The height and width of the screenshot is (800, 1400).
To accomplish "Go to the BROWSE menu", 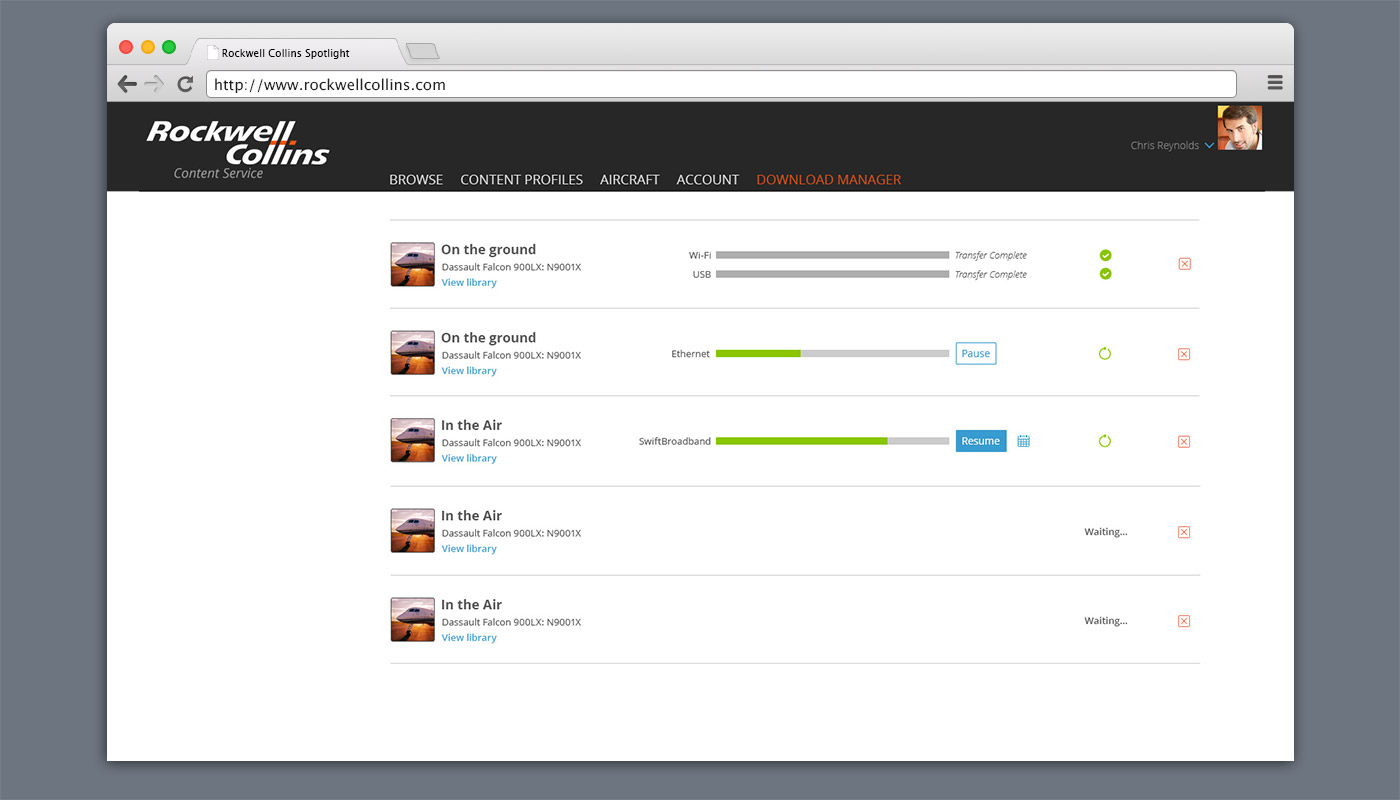I will point(416,180).
